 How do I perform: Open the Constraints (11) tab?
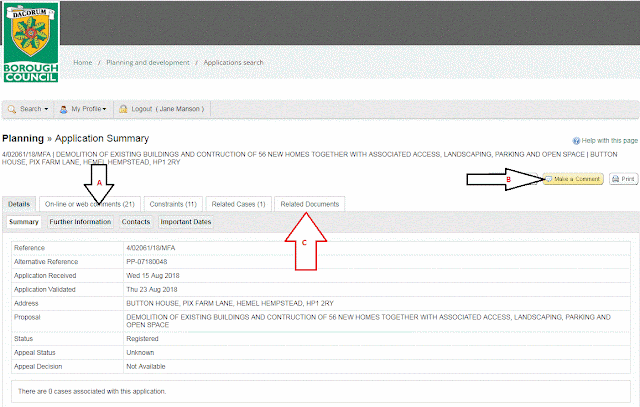(x=173, y=204)
